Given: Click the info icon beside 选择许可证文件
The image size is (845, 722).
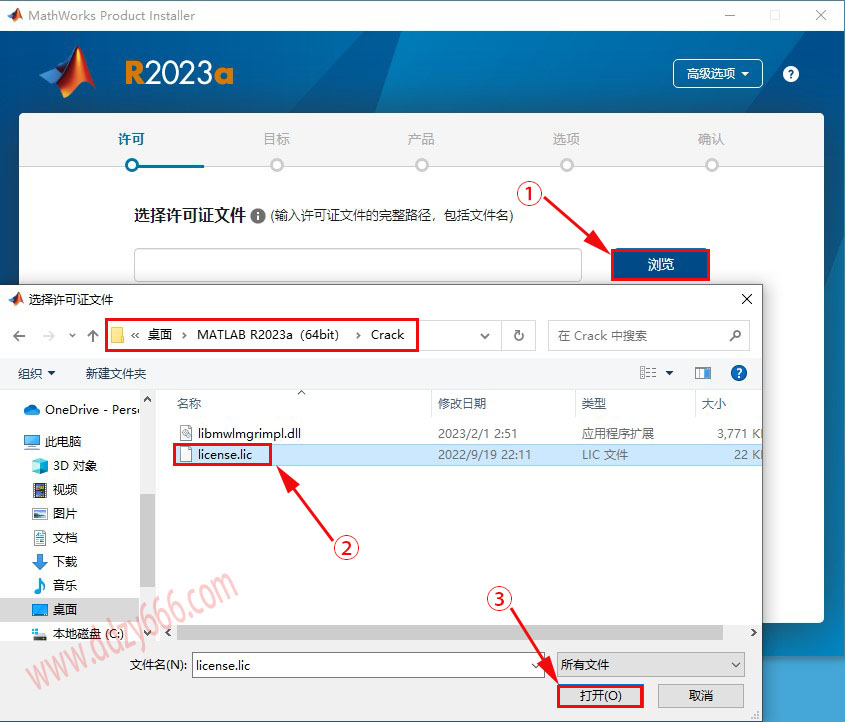Looking at the screenshot, I should point(258,216).
